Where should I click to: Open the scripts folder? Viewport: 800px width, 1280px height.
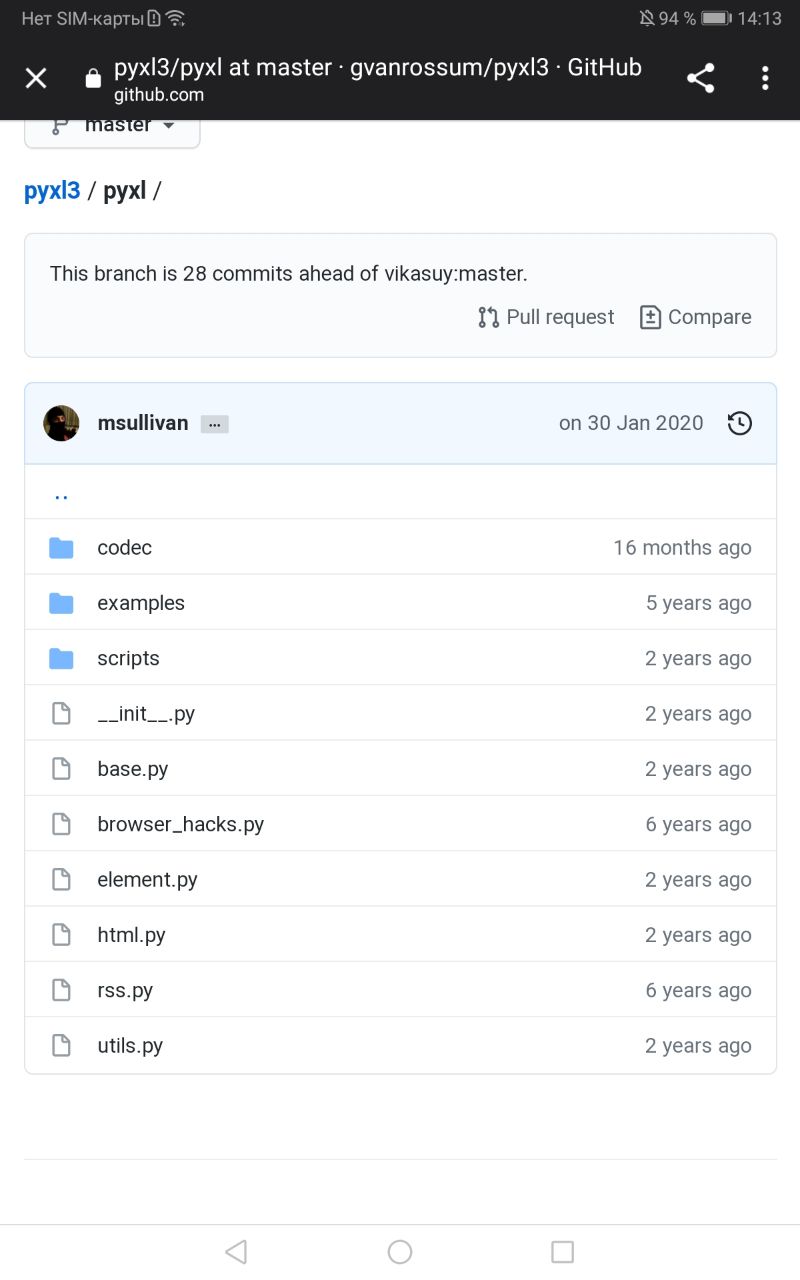(x=128, y=658)
